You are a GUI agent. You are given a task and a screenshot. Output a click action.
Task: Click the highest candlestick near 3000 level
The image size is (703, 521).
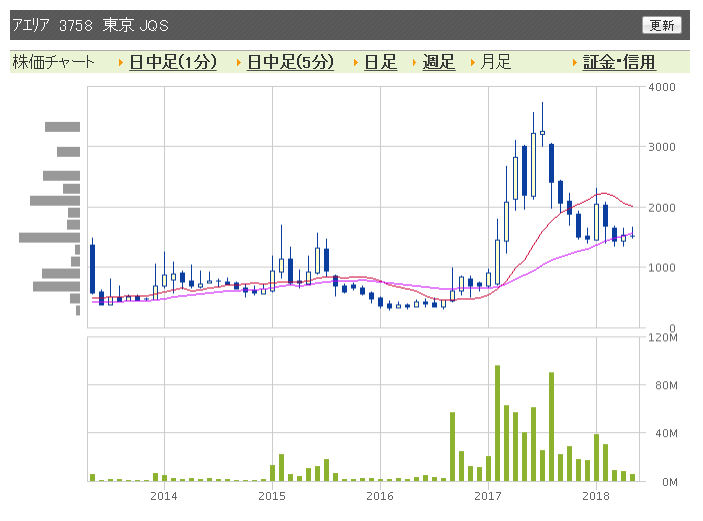point(542,124)
